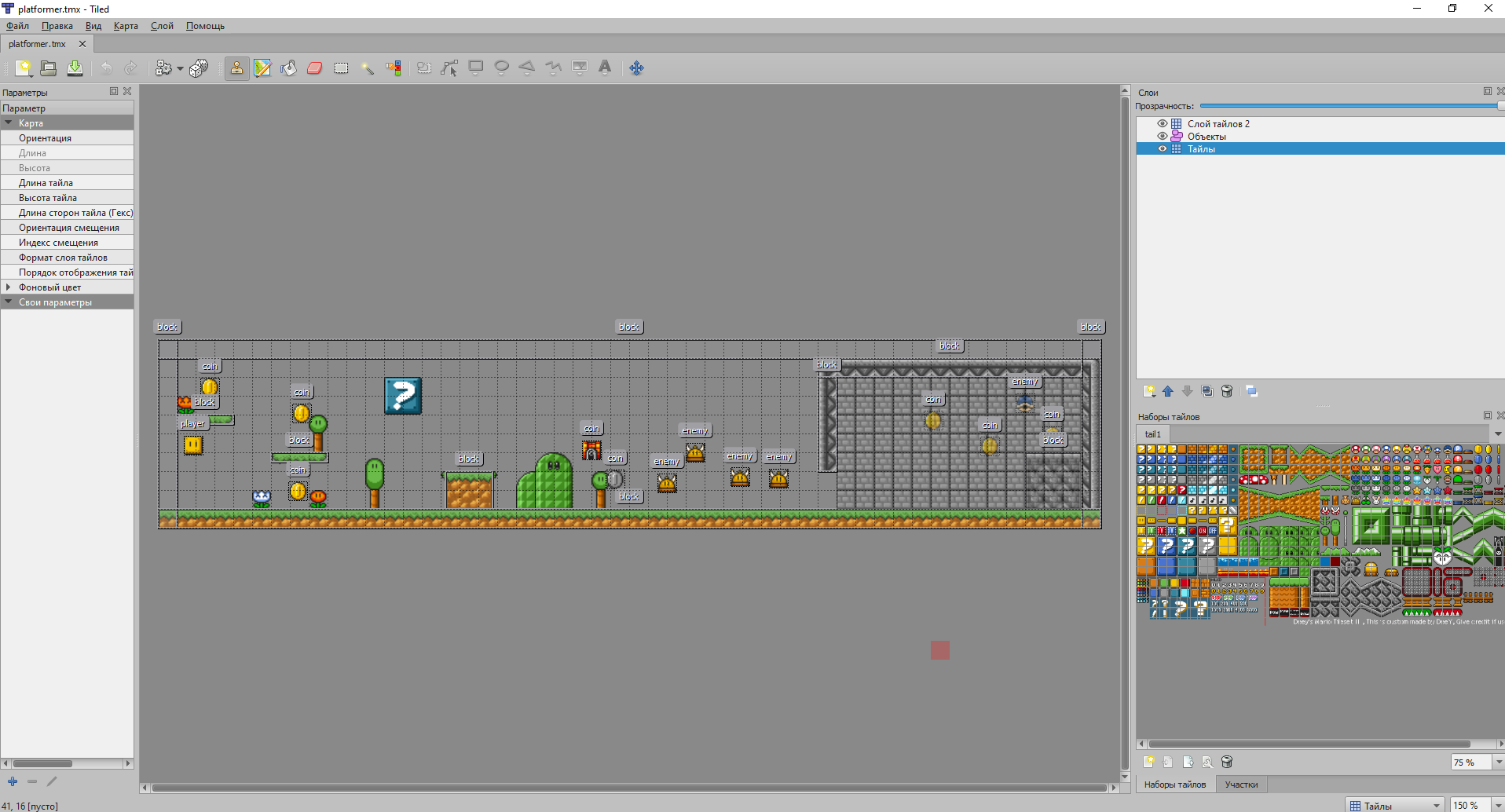This screenshot has height=812, width=1505.
Task: Move selected layer up with blue arrow
Action: tap(1168, 391)
